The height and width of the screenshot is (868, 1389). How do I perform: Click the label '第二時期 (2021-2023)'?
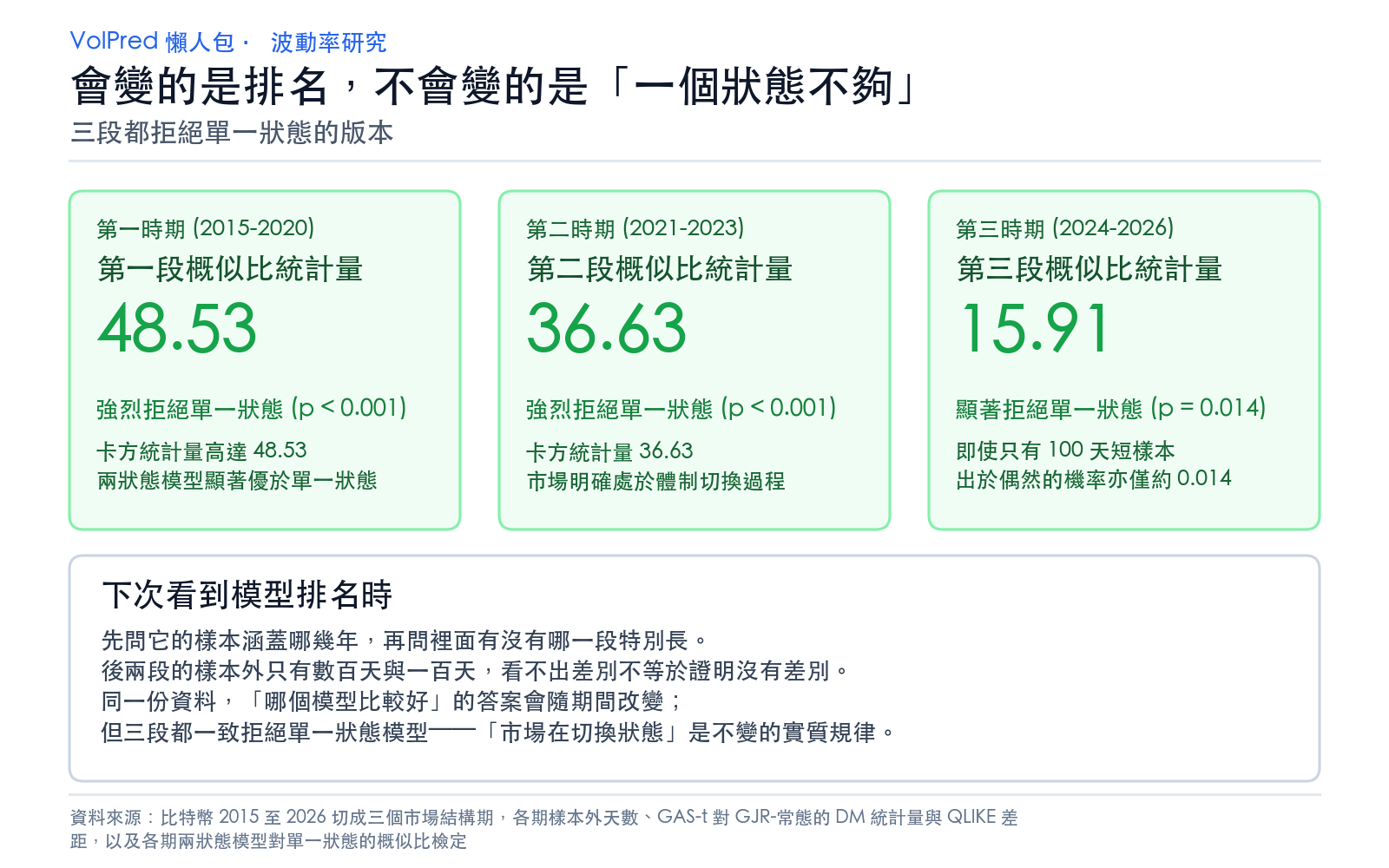[635, 228]
